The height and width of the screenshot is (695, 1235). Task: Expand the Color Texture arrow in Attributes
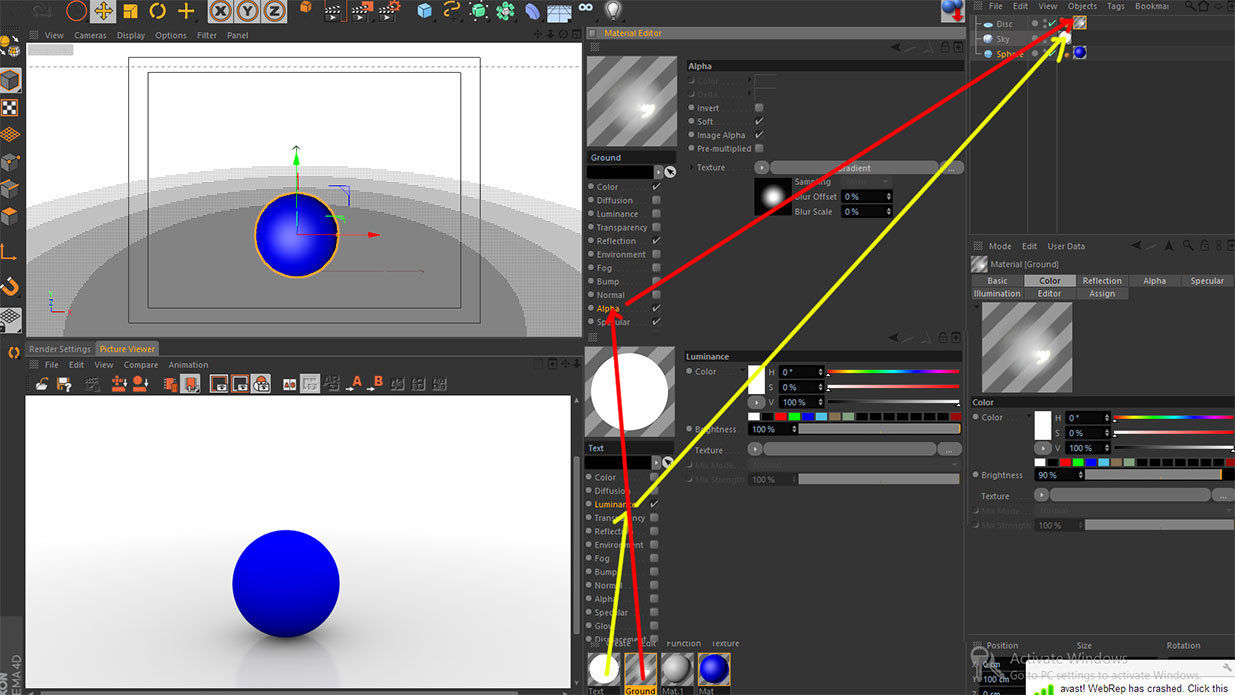pos(1042,495)
